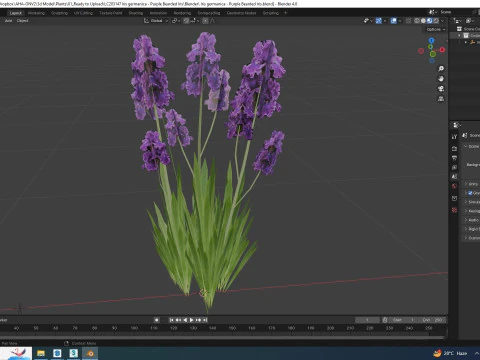The image size is (480, 360).
Task: Play animation forward in timeline
Action: [192, 320]
